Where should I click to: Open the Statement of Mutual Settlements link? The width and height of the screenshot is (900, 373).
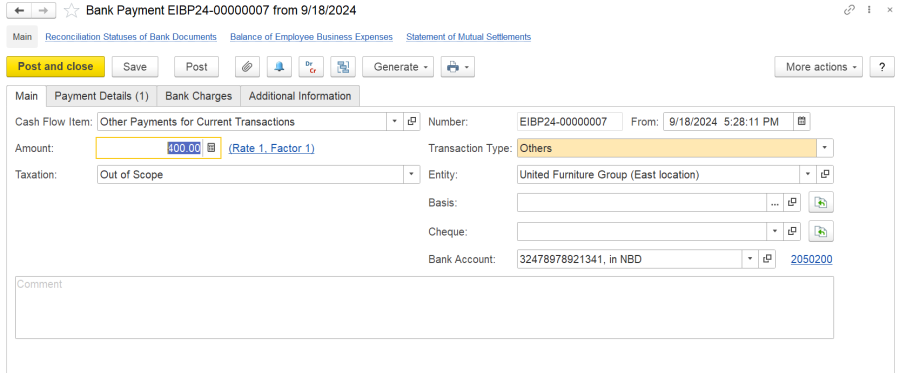point(468,37)
